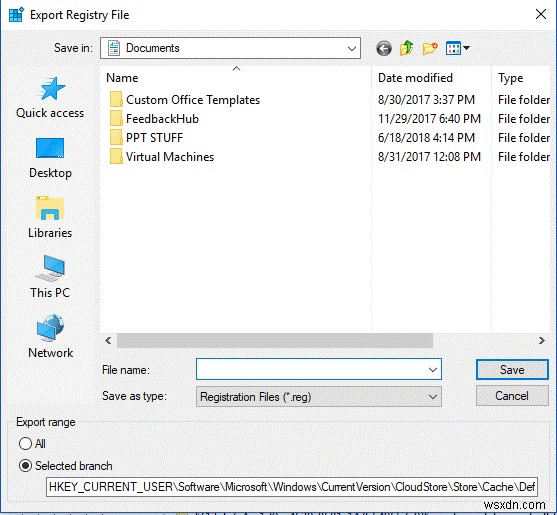The width and height of the screenshot is (557, 515).
Task: Open the Save as type combo box
Action: pyautogui.click(x=319, y=396)
